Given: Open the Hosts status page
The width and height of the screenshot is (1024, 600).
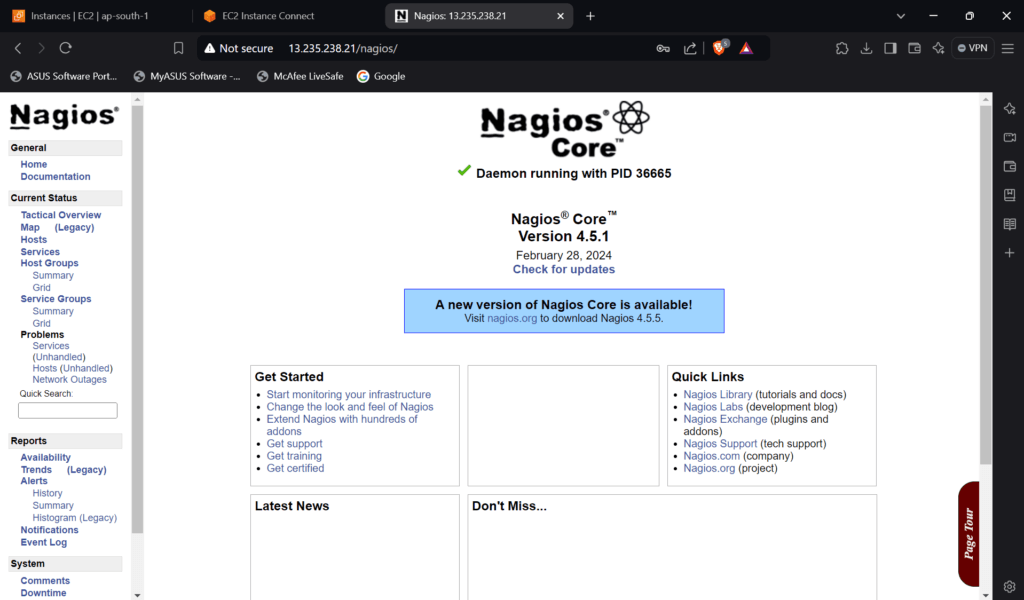Looking at the screenshot, I should (x=33, y=240).
